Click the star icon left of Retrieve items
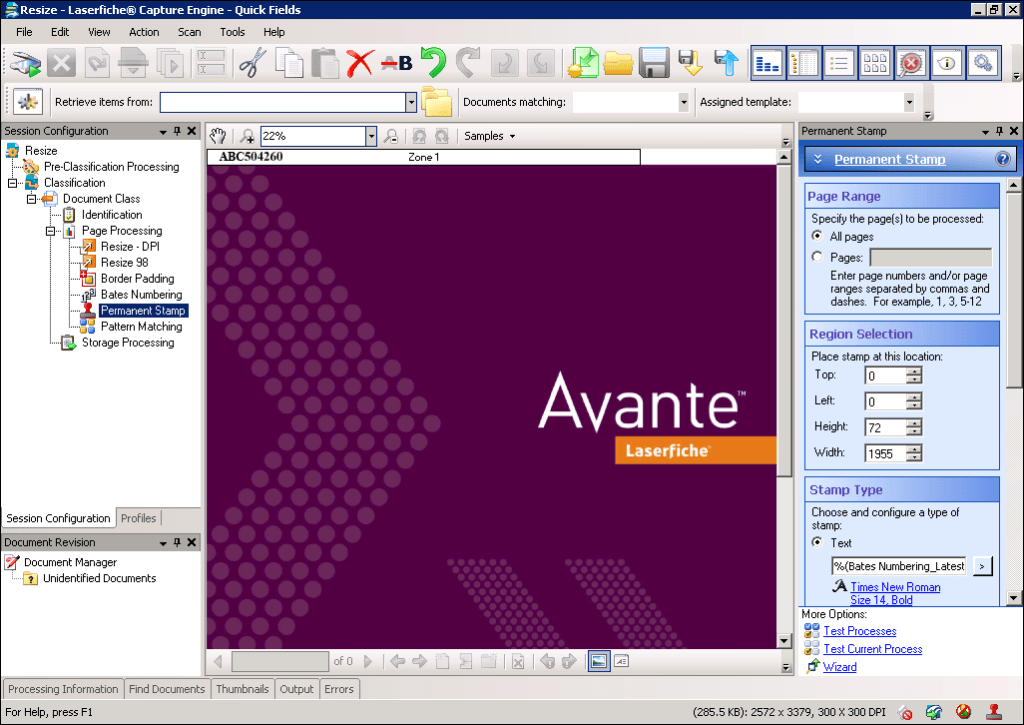1024x725 pixels. click(27, 102)
